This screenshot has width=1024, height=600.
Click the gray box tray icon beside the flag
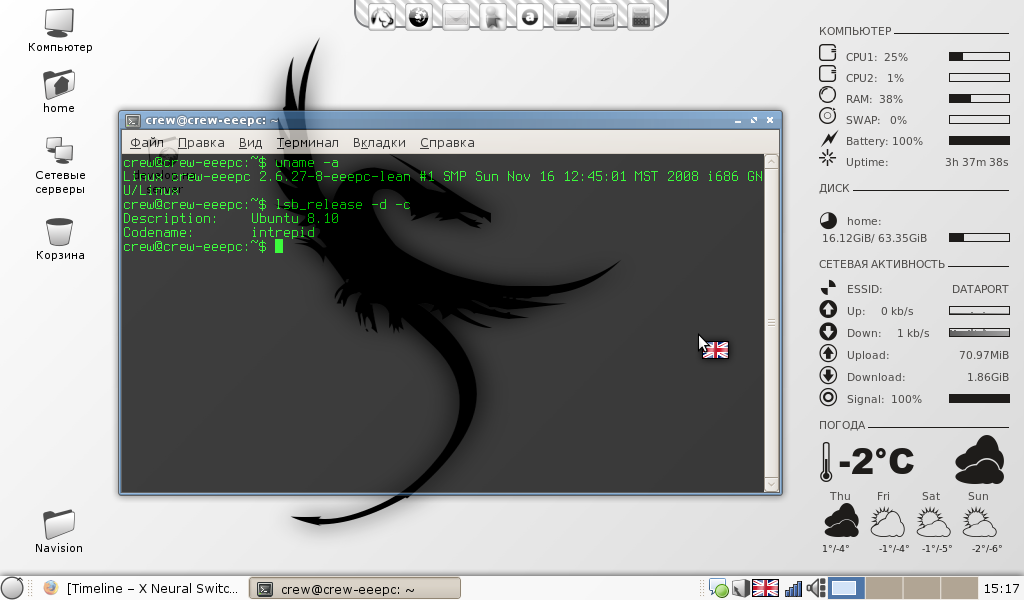[740, 588]
